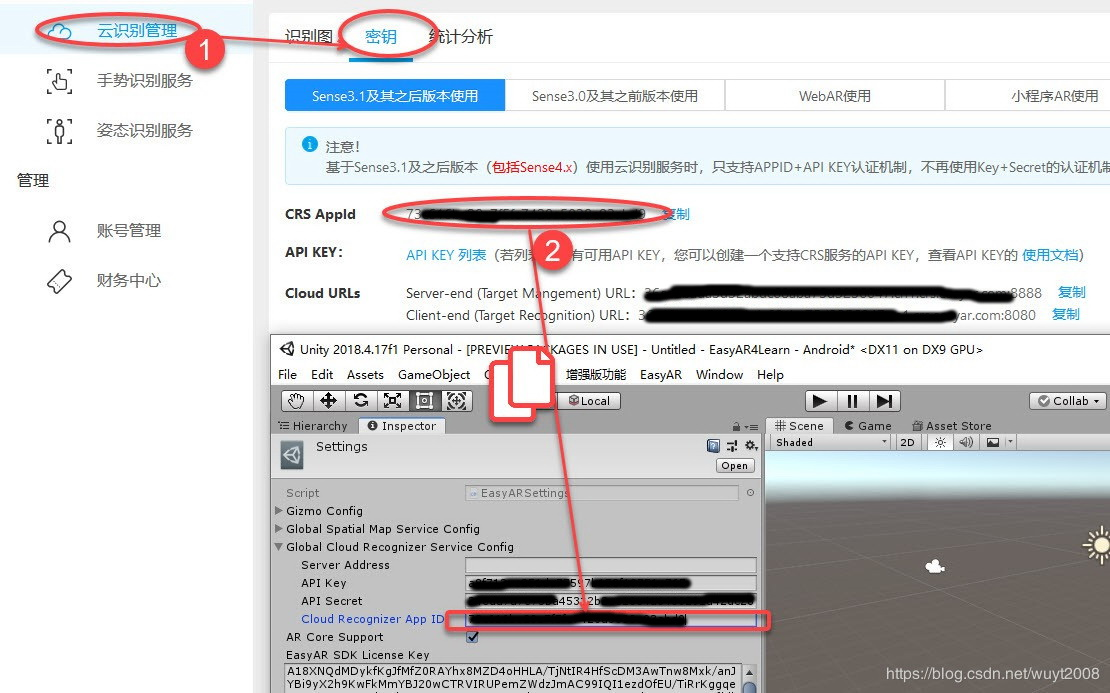This screenshot has height=693, width=1110.
Task: Switch to the Hierarchy tab
Action: 313,426
